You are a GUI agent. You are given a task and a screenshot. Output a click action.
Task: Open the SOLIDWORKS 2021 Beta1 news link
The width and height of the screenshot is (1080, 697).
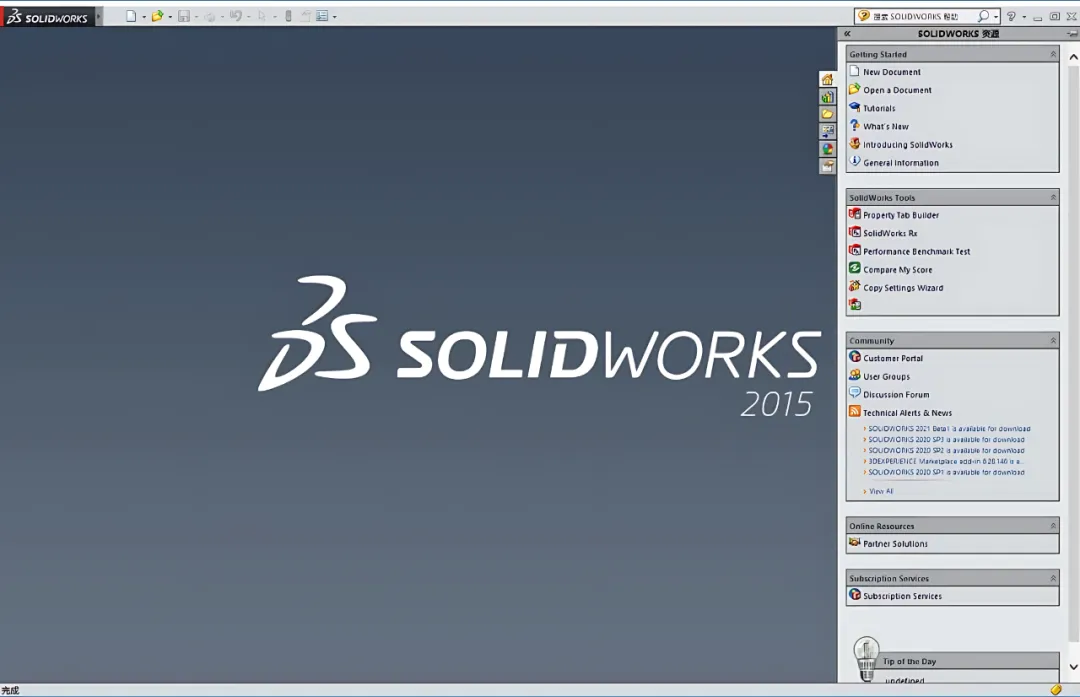[x=949, y=428]
